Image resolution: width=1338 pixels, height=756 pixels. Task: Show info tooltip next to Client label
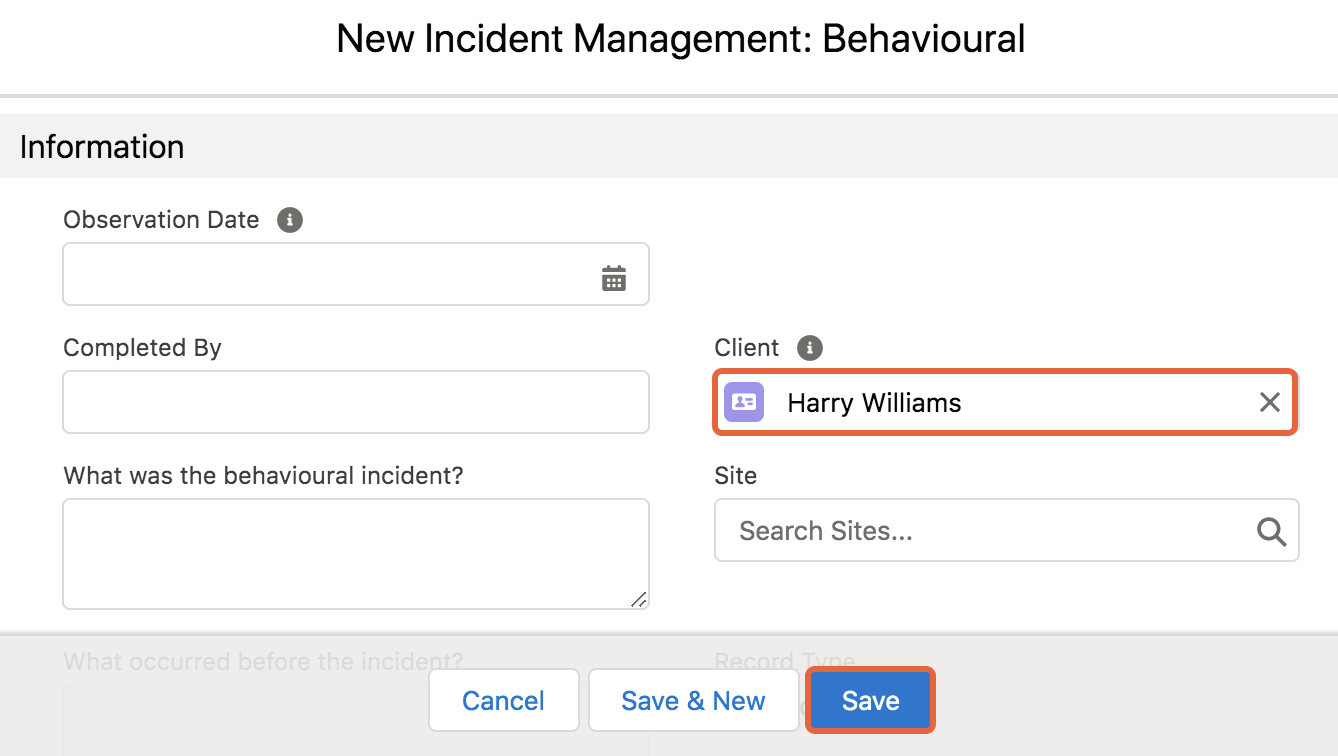pos(810,348)
